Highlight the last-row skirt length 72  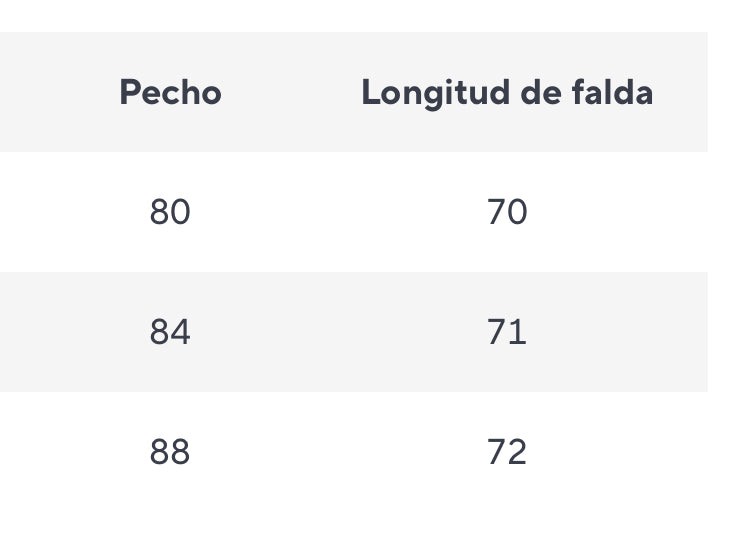(507, 452)
